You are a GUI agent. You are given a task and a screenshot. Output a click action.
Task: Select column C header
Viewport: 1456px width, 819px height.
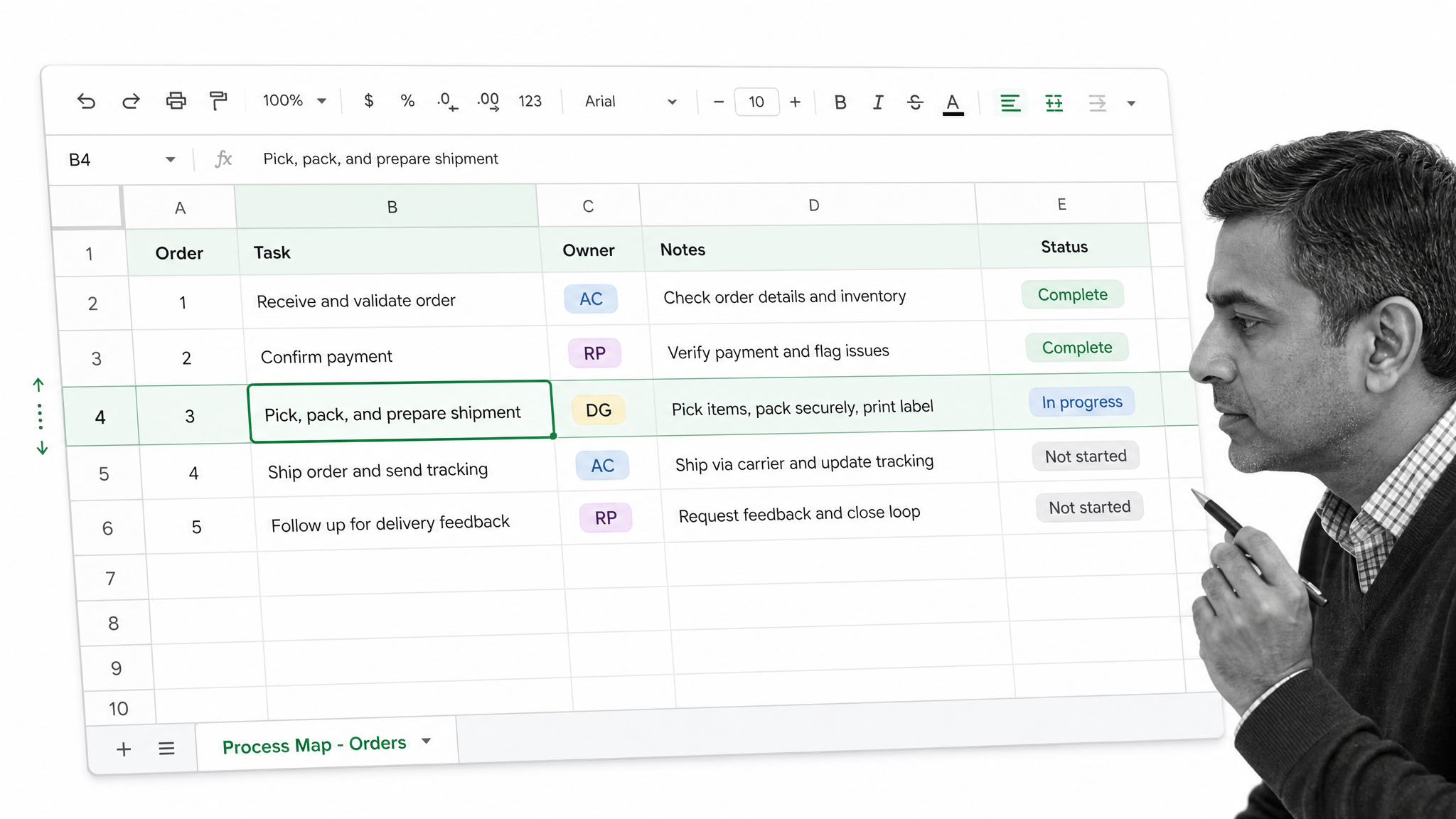(x=589, y=205)
